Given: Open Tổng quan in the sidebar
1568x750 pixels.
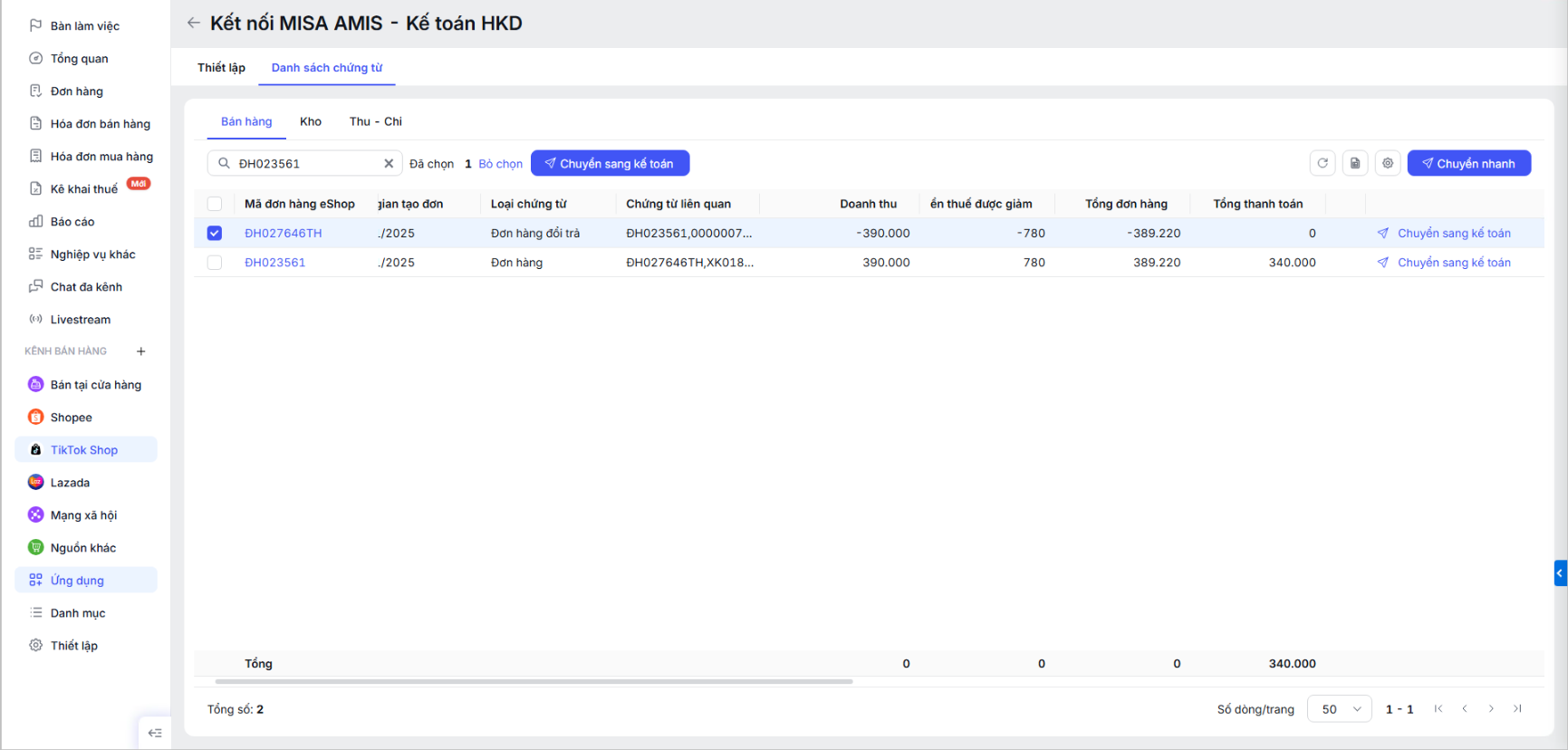Looking at the screenshot, I should tap(79, 59).
